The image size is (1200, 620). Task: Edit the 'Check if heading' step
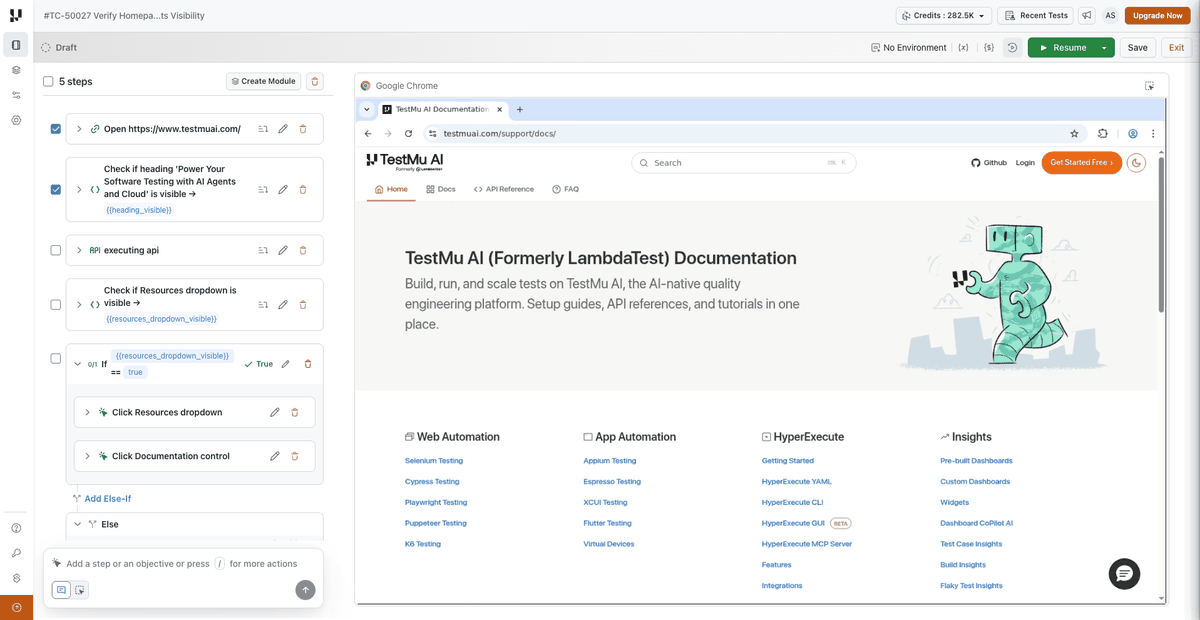(283, 189)
